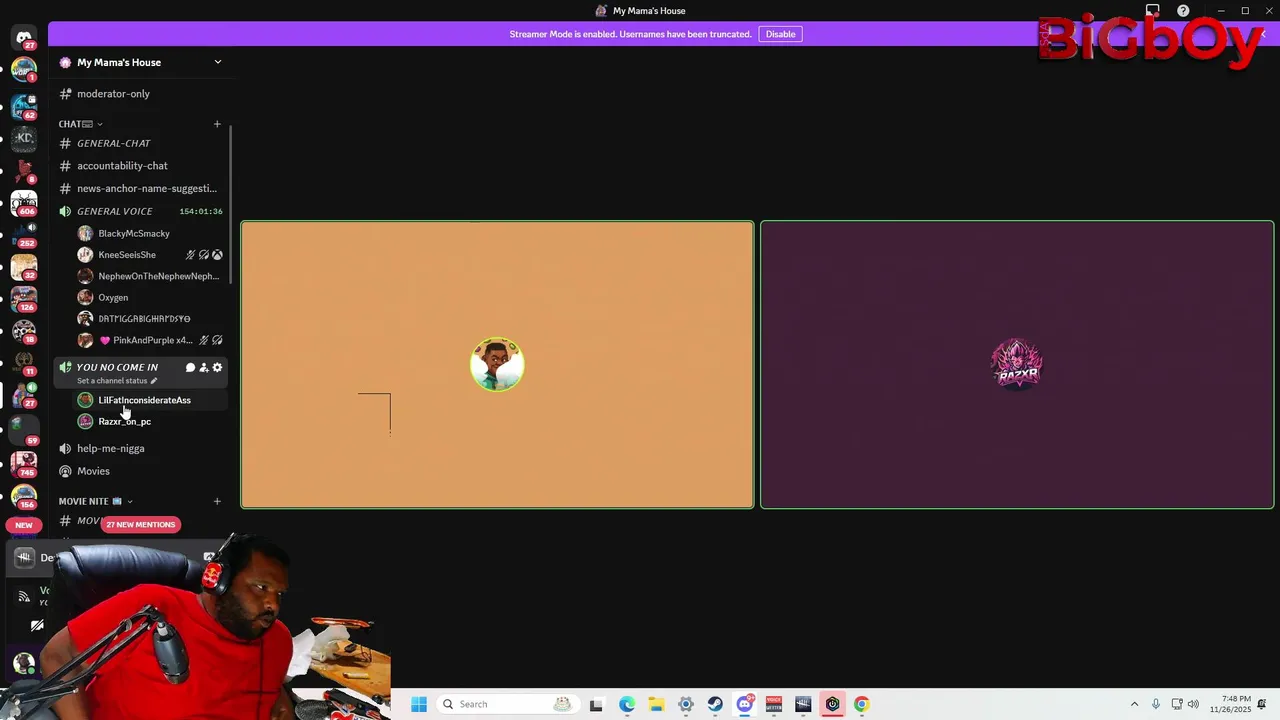Disable Streamer Mode from the banner
Viewport: 1280px width, 720px height.
coord(780,34)
